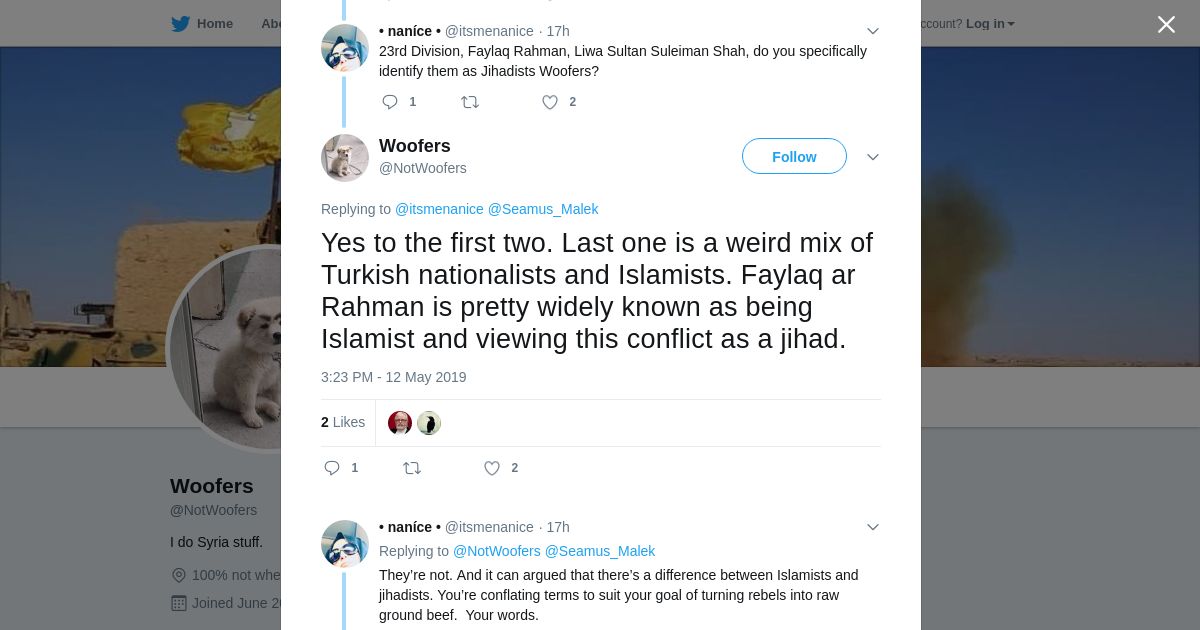Retweet the main Woofers tweet
The image size is (1200, 630).
412,468
